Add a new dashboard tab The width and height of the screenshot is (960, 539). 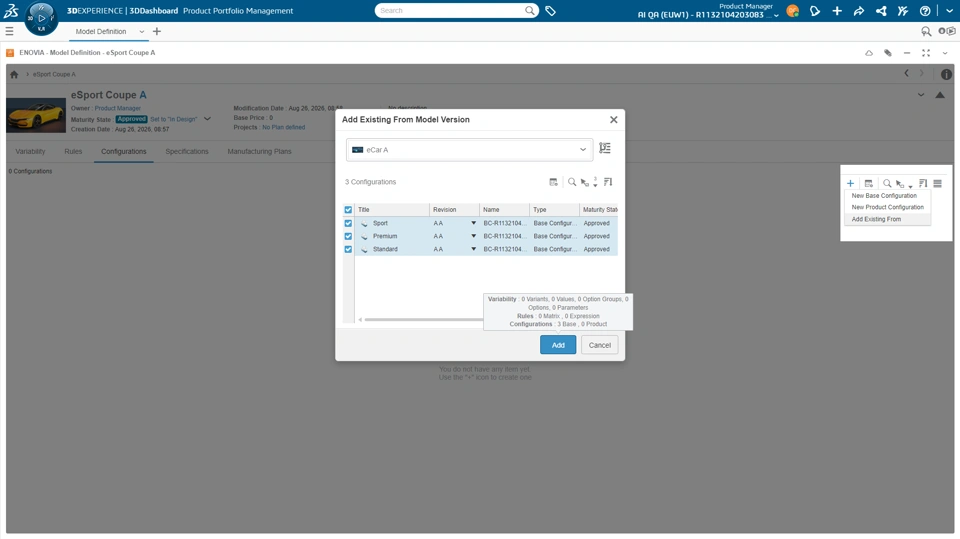pos(157,31)
